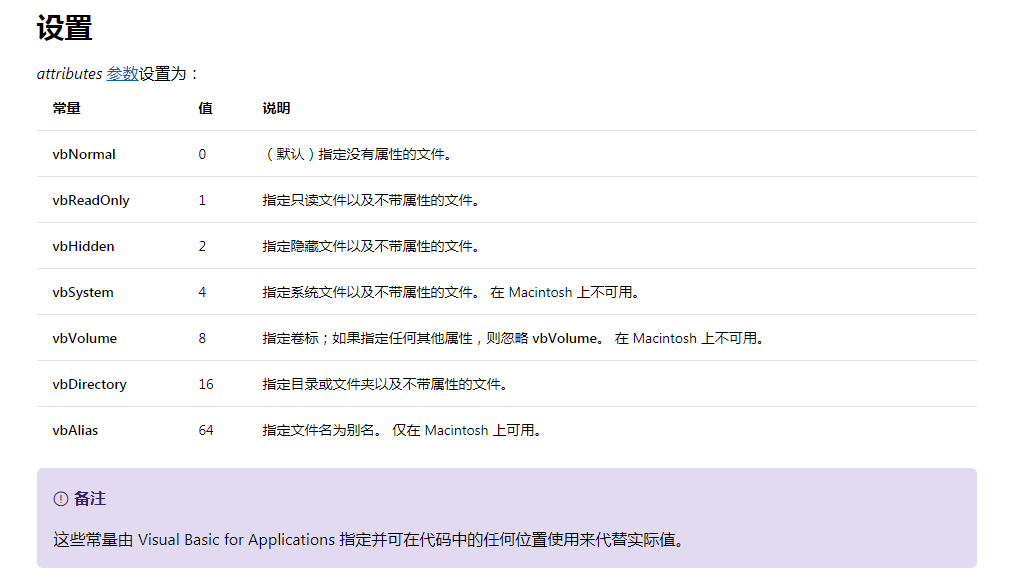Screen dimensions: 1013x587
Task: Click vbVolume description starting 指定卷标
Action: point(514,338)
